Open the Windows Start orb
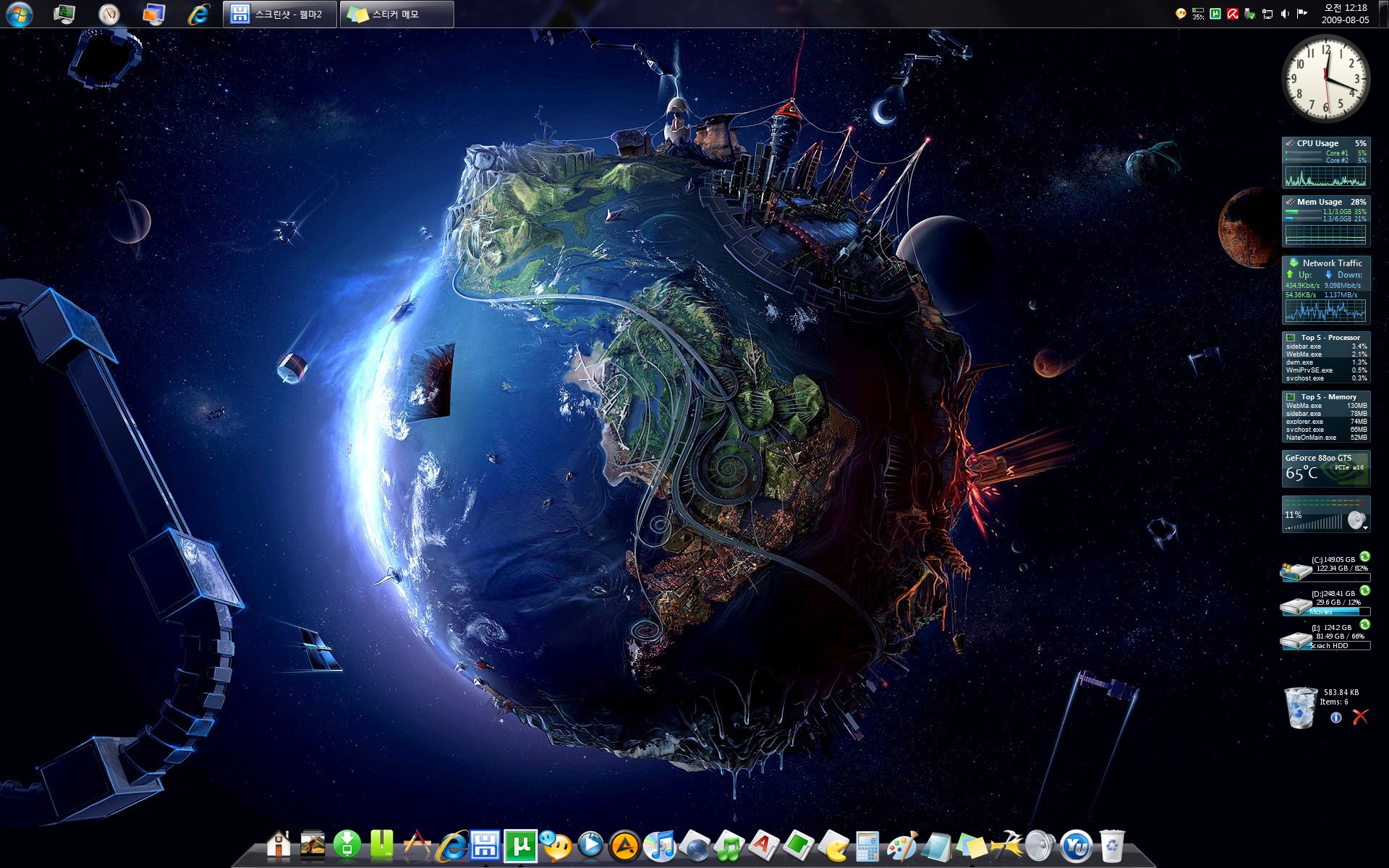The image size is (1389, 868). point(19,14)
